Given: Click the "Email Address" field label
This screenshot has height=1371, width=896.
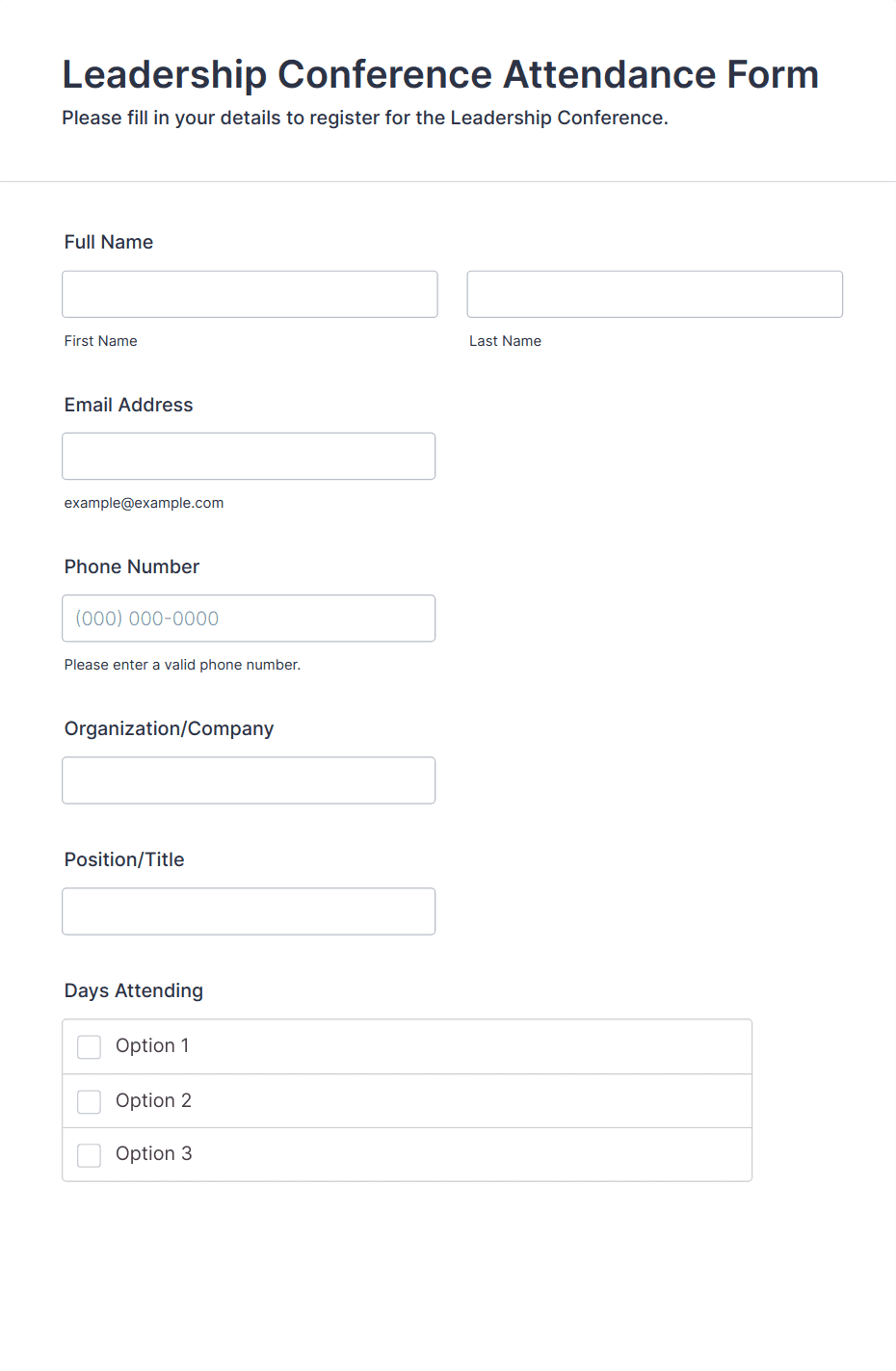Looking at the screenshot, I should [128, 405].
